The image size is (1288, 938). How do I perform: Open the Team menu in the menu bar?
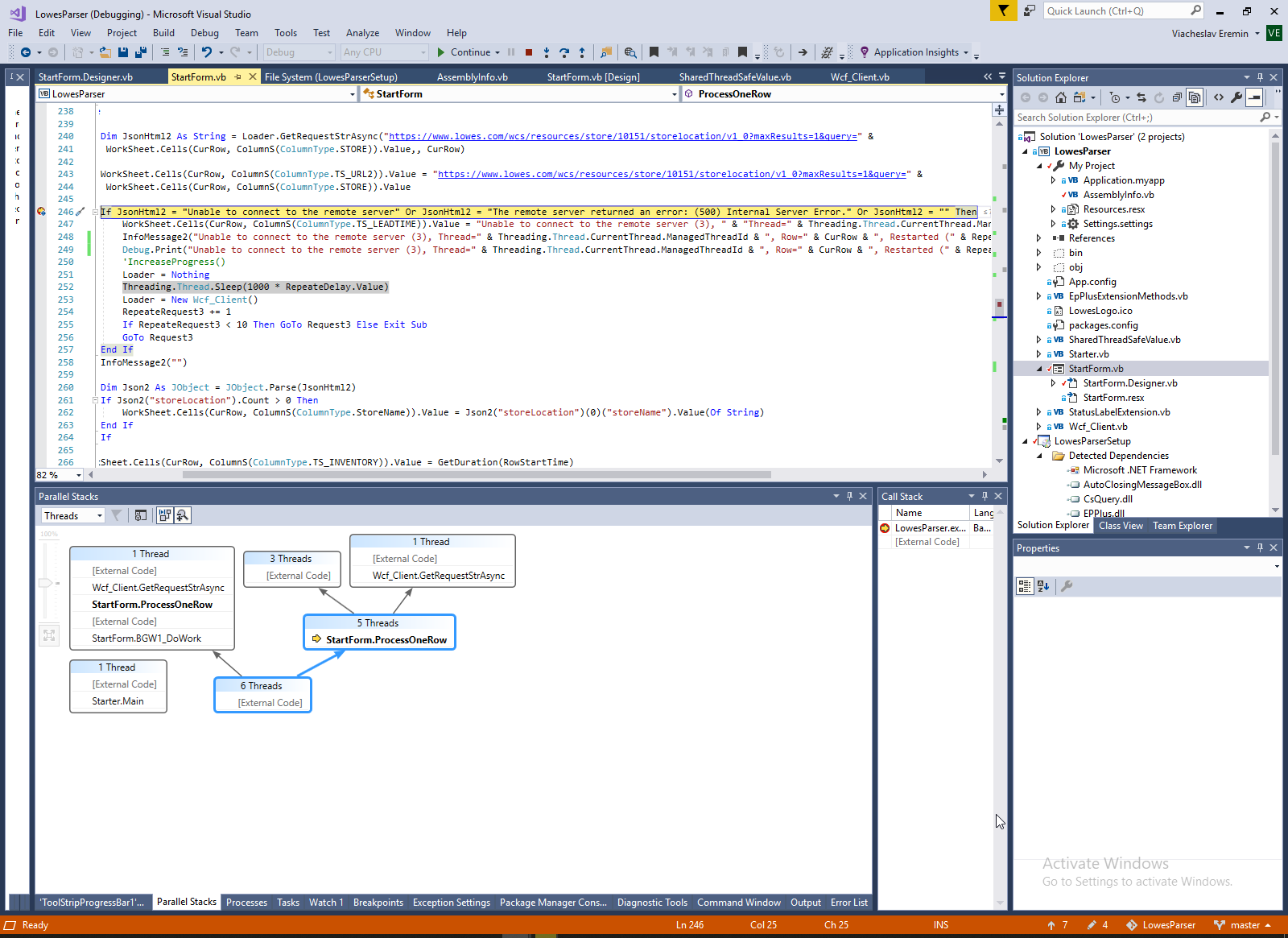coord(246,33)
